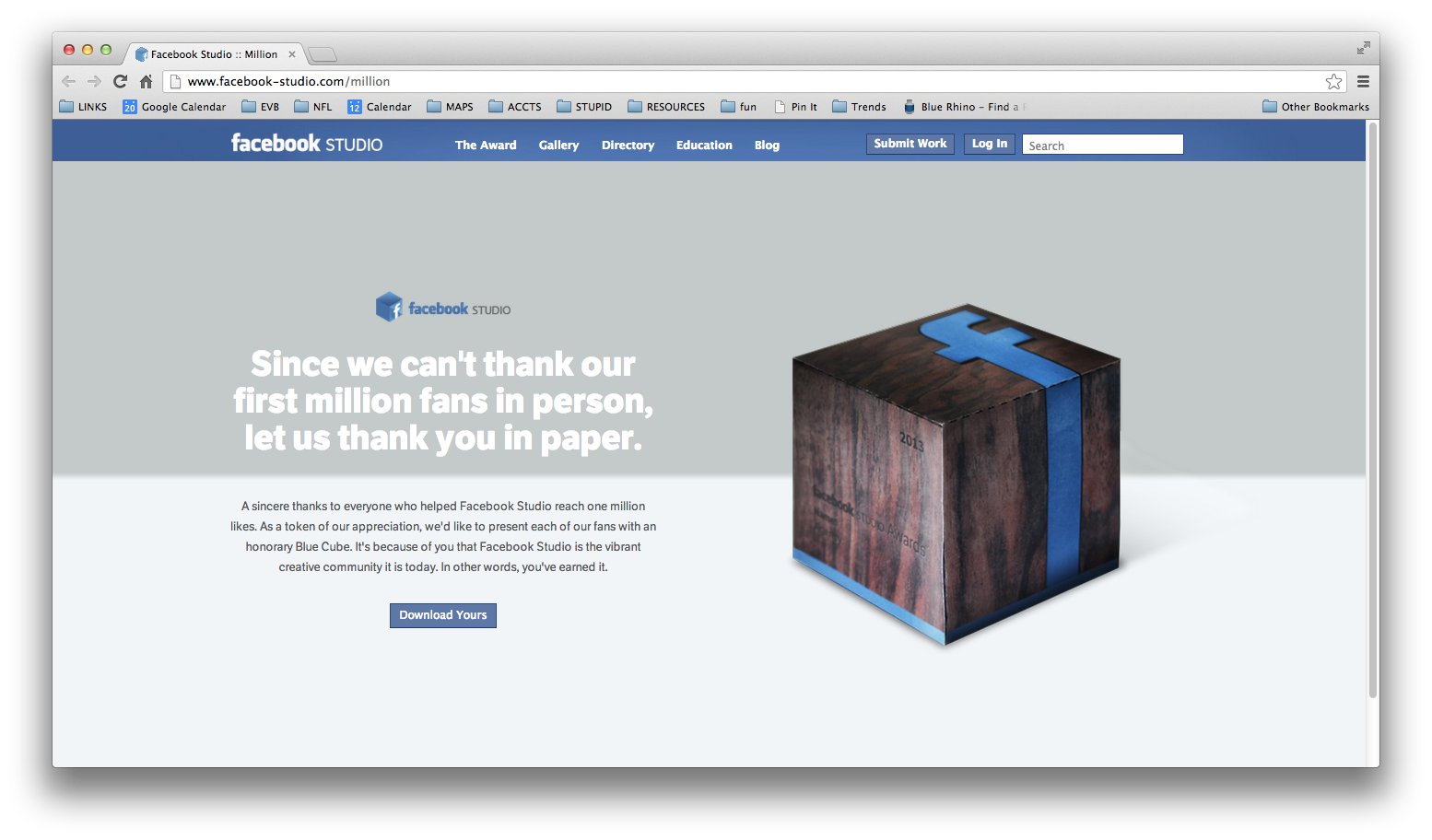Open the LINKS bookmark folder
Screen dimensions: 1432x840
pyautogui.click(x=83, y=107)
